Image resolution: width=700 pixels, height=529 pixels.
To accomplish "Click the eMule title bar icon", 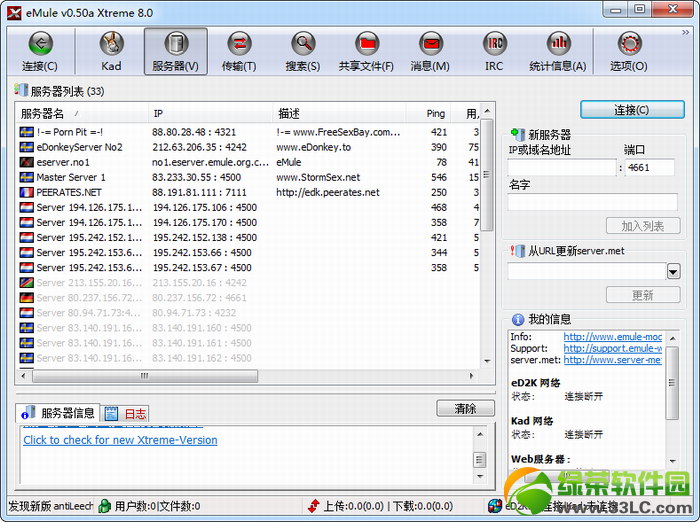I will click(14, 13).
